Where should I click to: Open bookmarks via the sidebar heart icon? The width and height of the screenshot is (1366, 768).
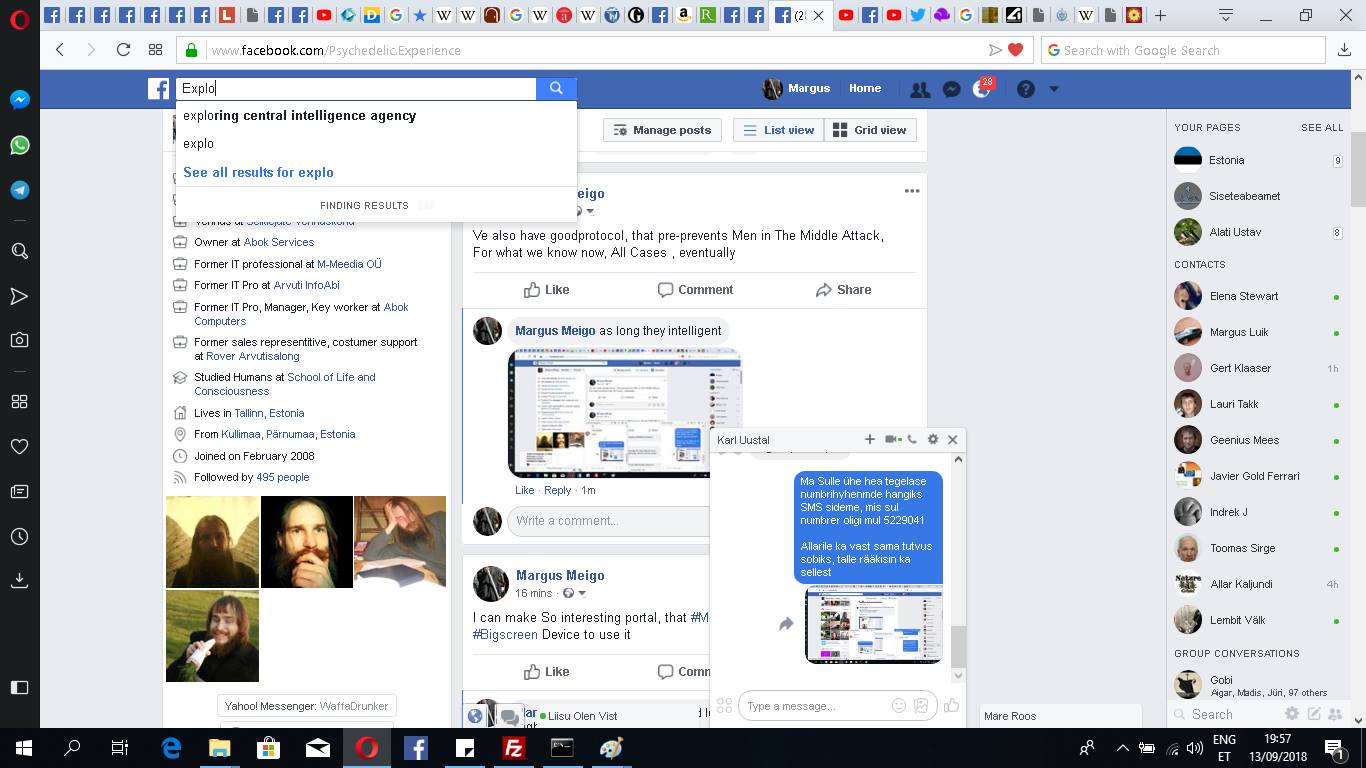point(19,446)
